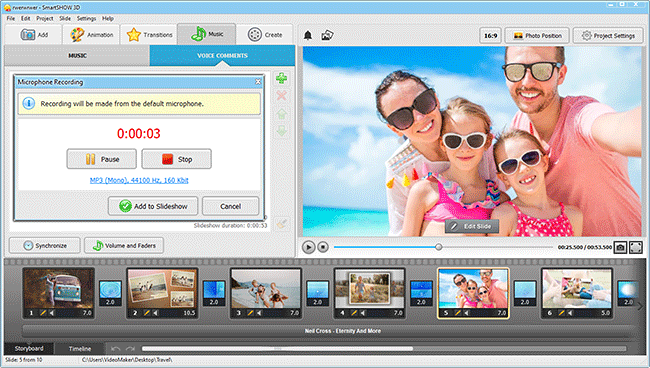
Task: Enter fullscreen preview mode
Action: point(635,247)
